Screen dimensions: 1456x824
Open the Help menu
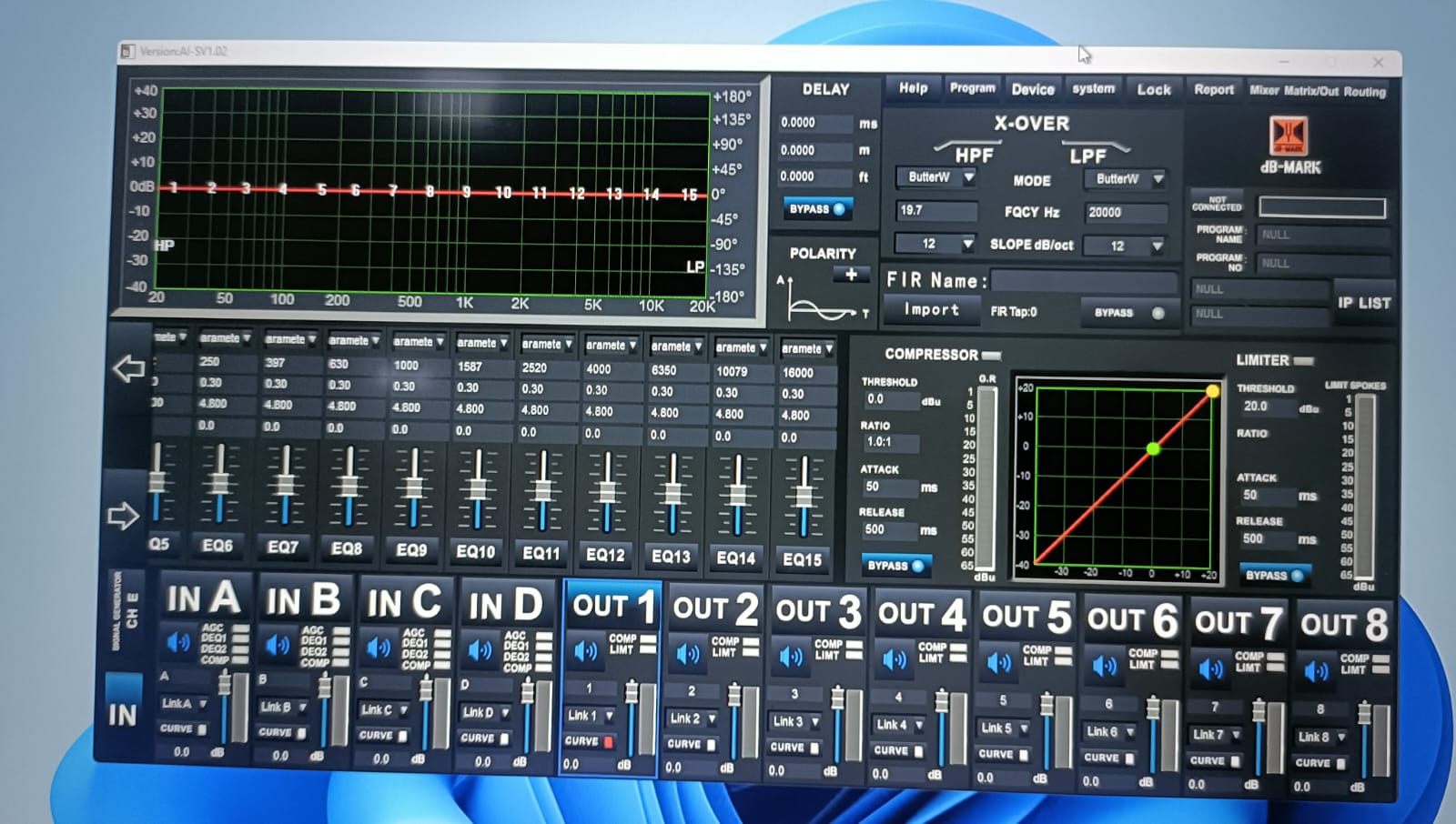(913, 88)
